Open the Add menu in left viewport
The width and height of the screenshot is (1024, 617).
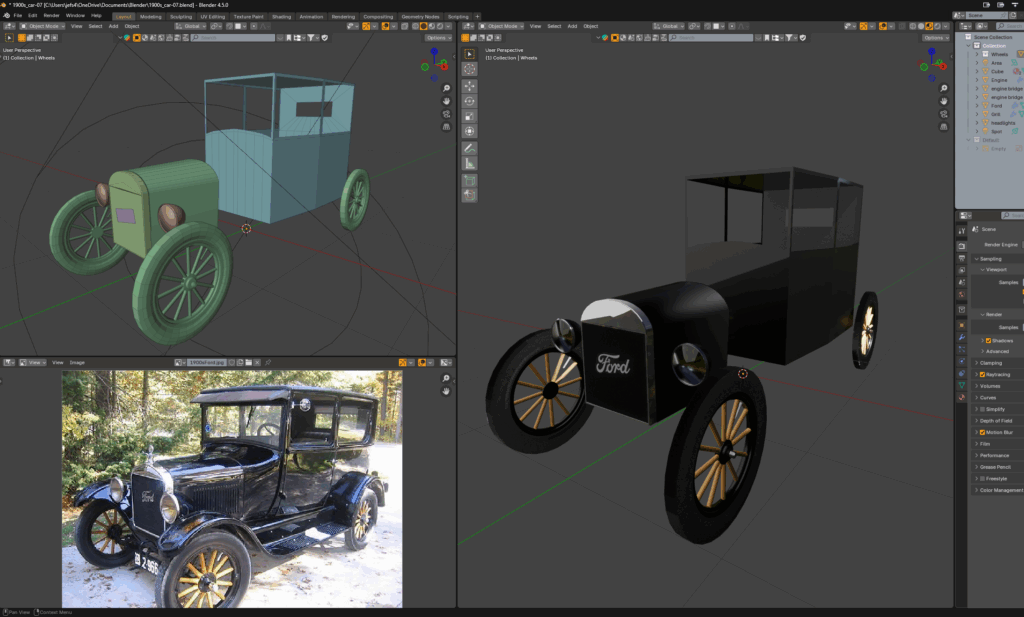[113, 26]
